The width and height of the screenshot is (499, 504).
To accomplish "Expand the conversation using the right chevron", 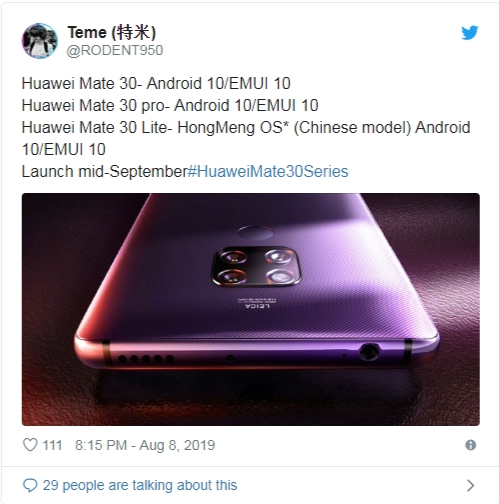I will click(470, 485).
